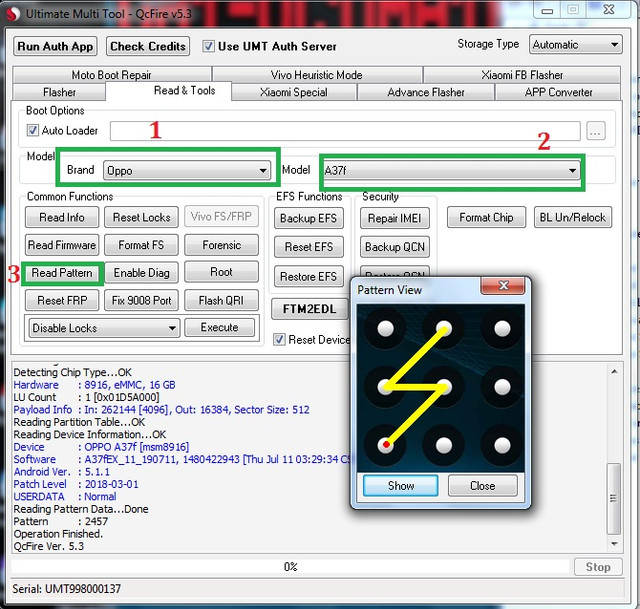This screenshot has width=640, height=609.
Task: Click the Stop button
Action: coord(598,567)
